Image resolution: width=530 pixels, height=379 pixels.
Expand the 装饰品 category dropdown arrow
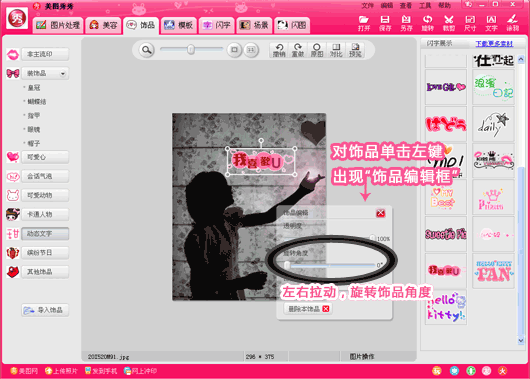point(63,74)
